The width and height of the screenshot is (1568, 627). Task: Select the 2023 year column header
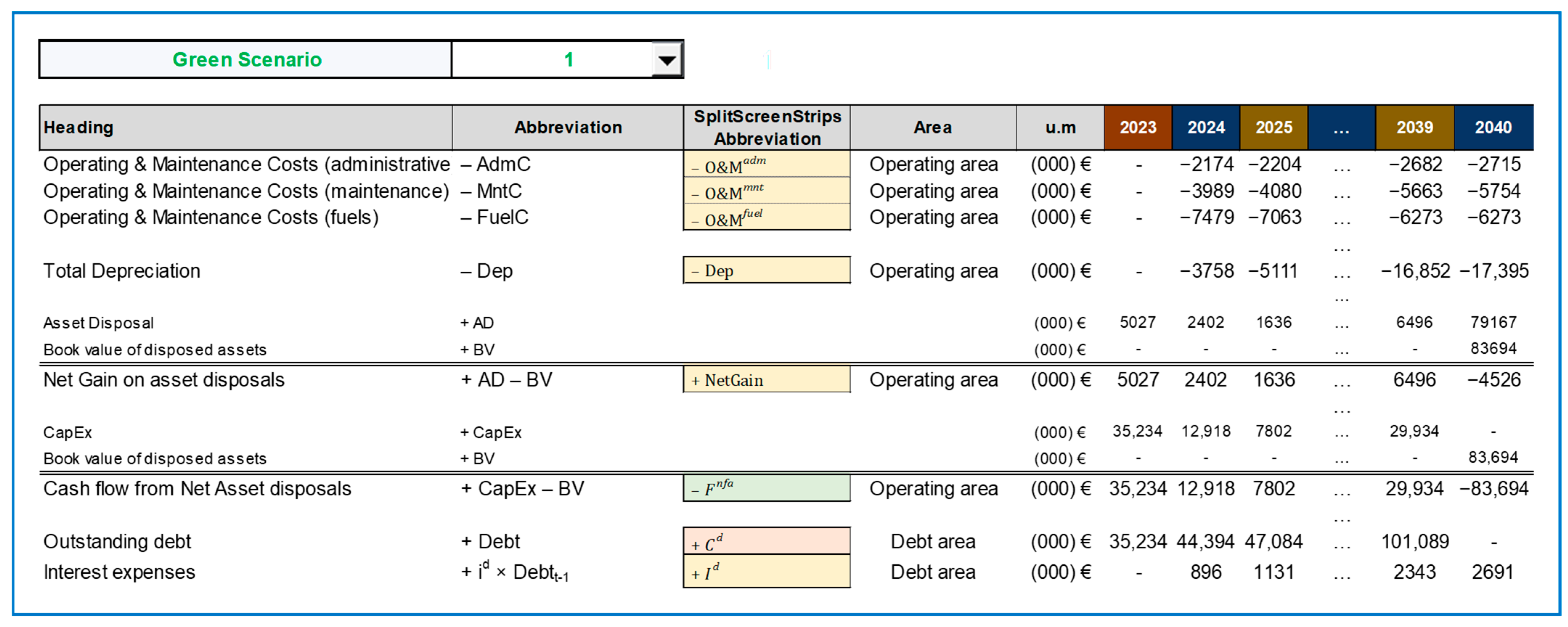(x=1138, y=128)
